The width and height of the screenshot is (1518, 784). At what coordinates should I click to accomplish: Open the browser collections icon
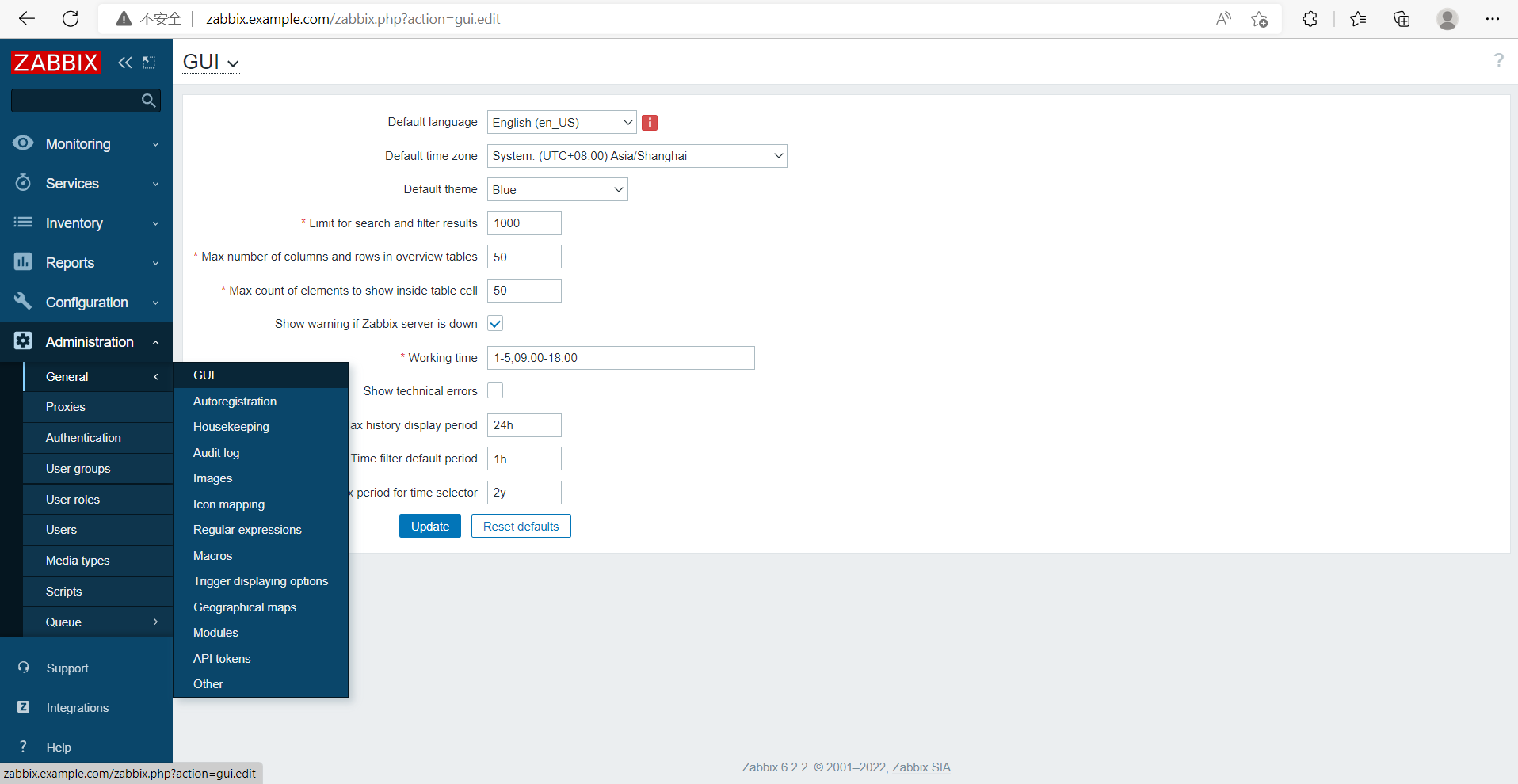click(1402, 19)
